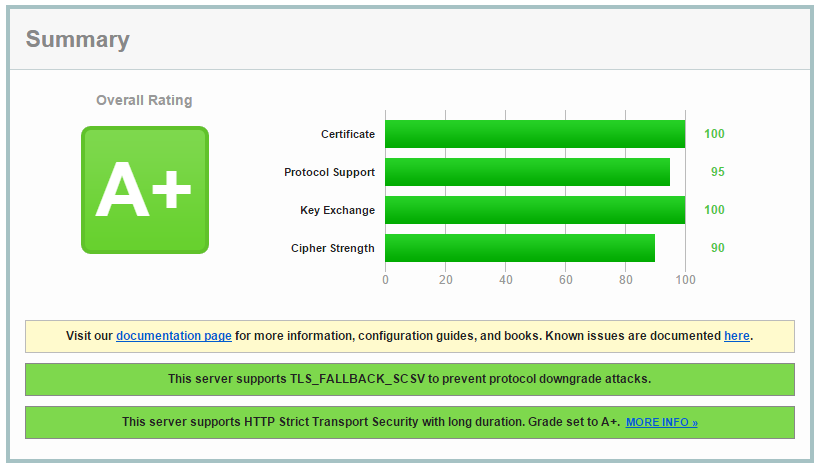
Task: Click the Certificate label
Action: [x=347, y=134]
